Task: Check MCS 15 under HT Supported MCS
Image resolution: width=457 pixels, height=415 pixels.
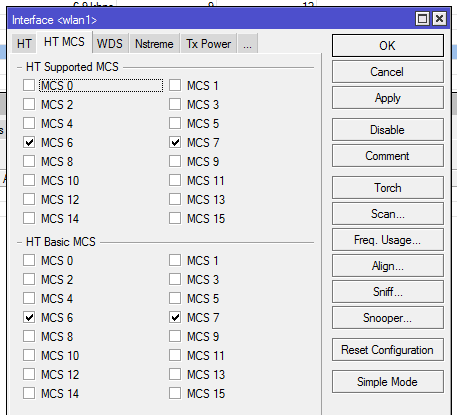Action: [x=175, y=218]
